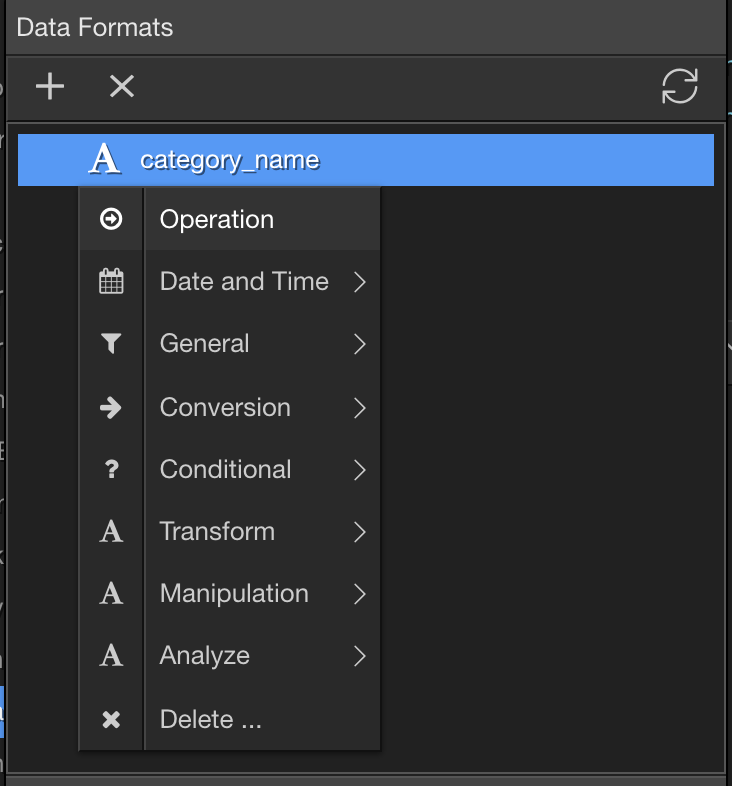
Task: Click the text type icon beside category_name
Action: [x=104, y=159]
